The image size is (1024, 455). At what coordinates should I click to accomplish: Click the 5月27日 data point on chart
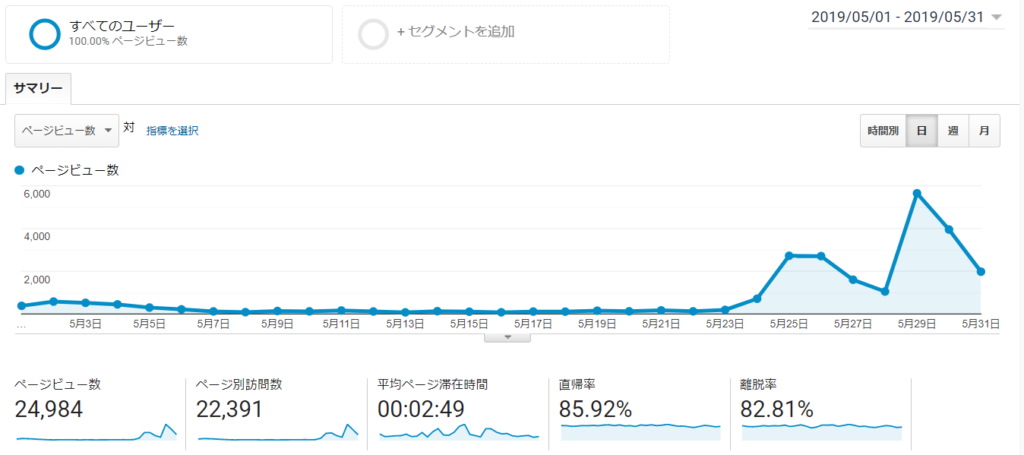pyautogui.click(x=853, y=279)
